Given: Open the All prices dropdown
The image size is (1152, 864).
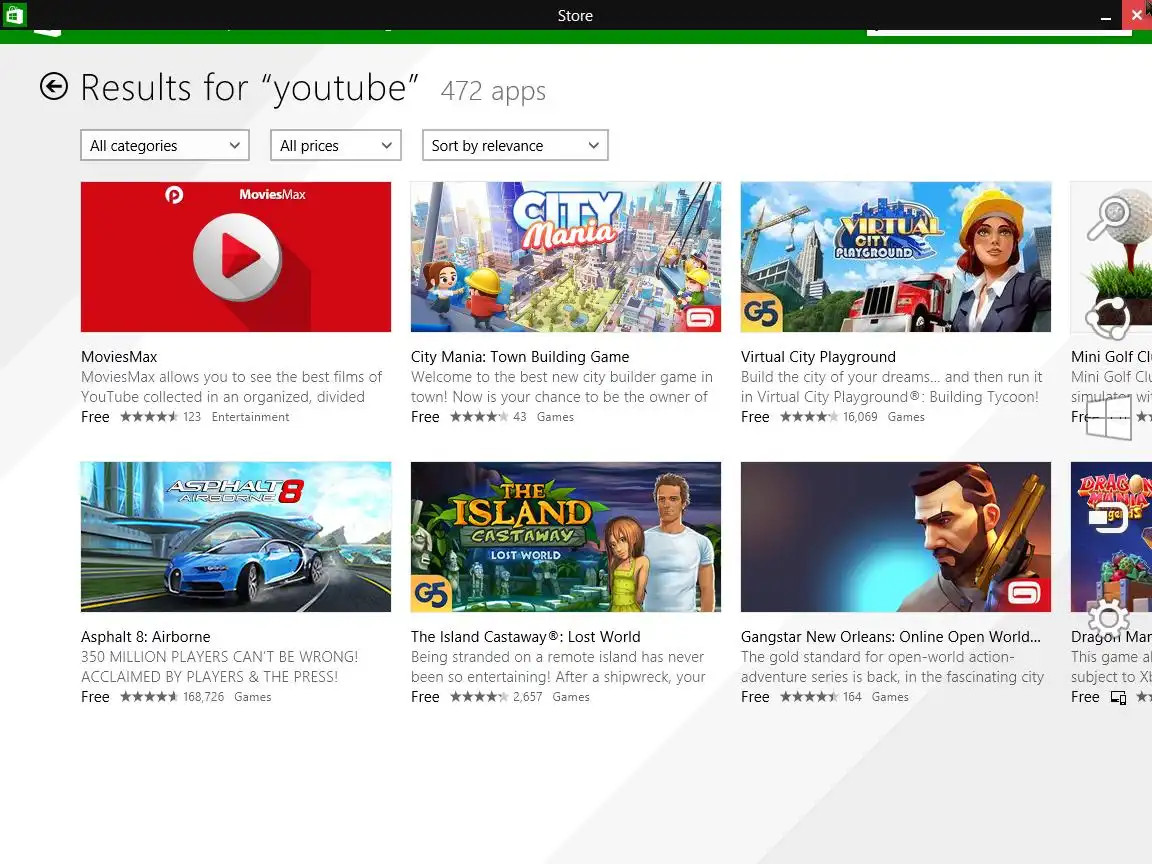Looking at the screenshot, I should (x=336, y=145).
